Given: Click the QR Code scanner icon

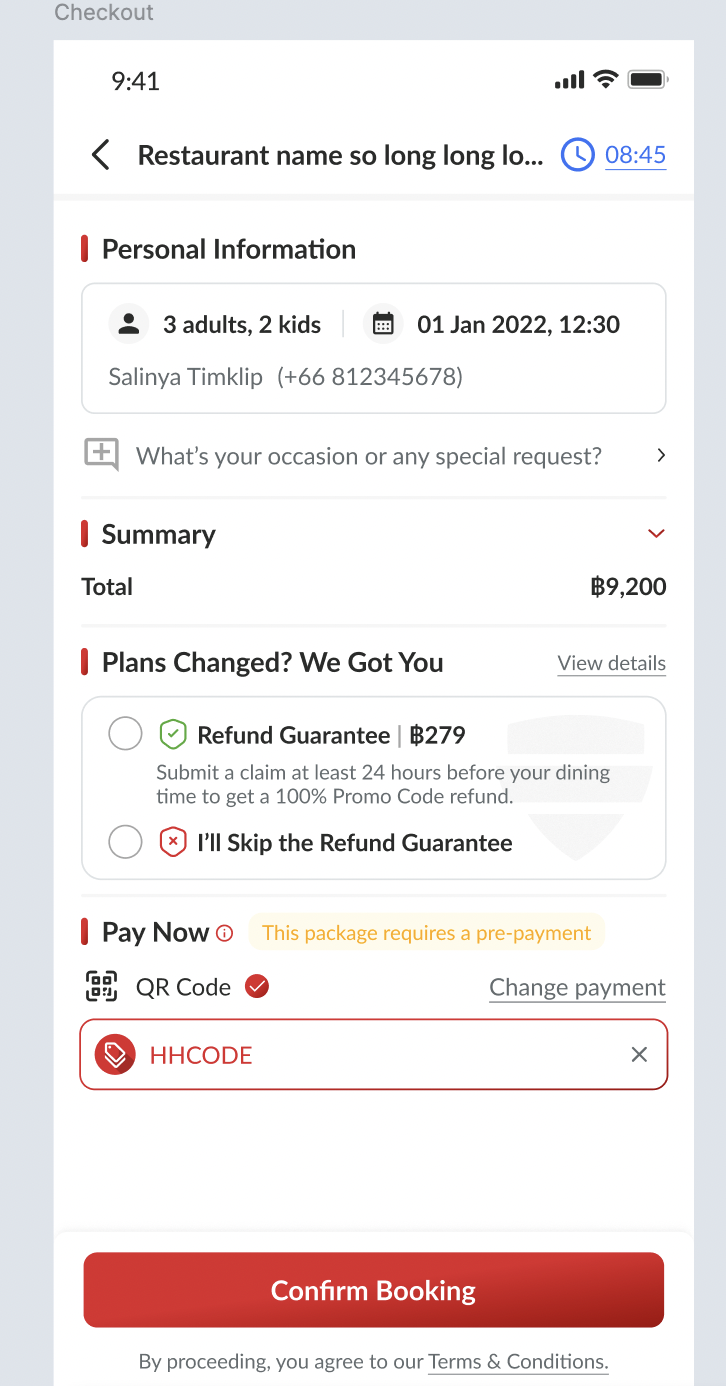Looking at the screenshot, I should [102, 987].
